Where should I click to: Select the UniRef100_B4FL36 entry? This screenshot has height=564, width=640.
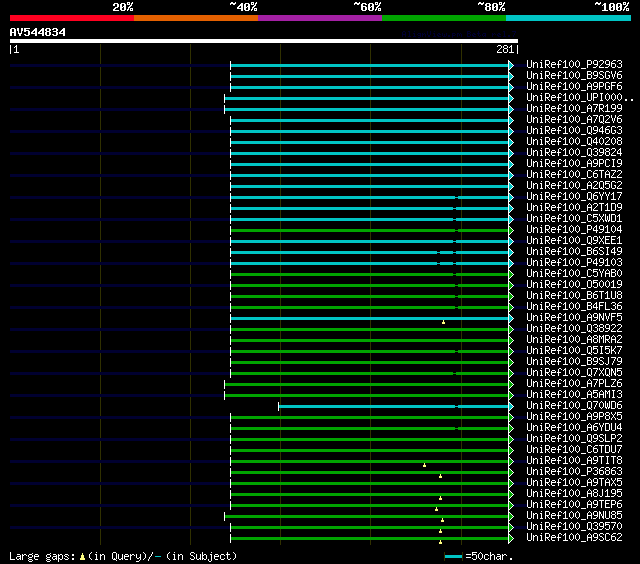574,307
